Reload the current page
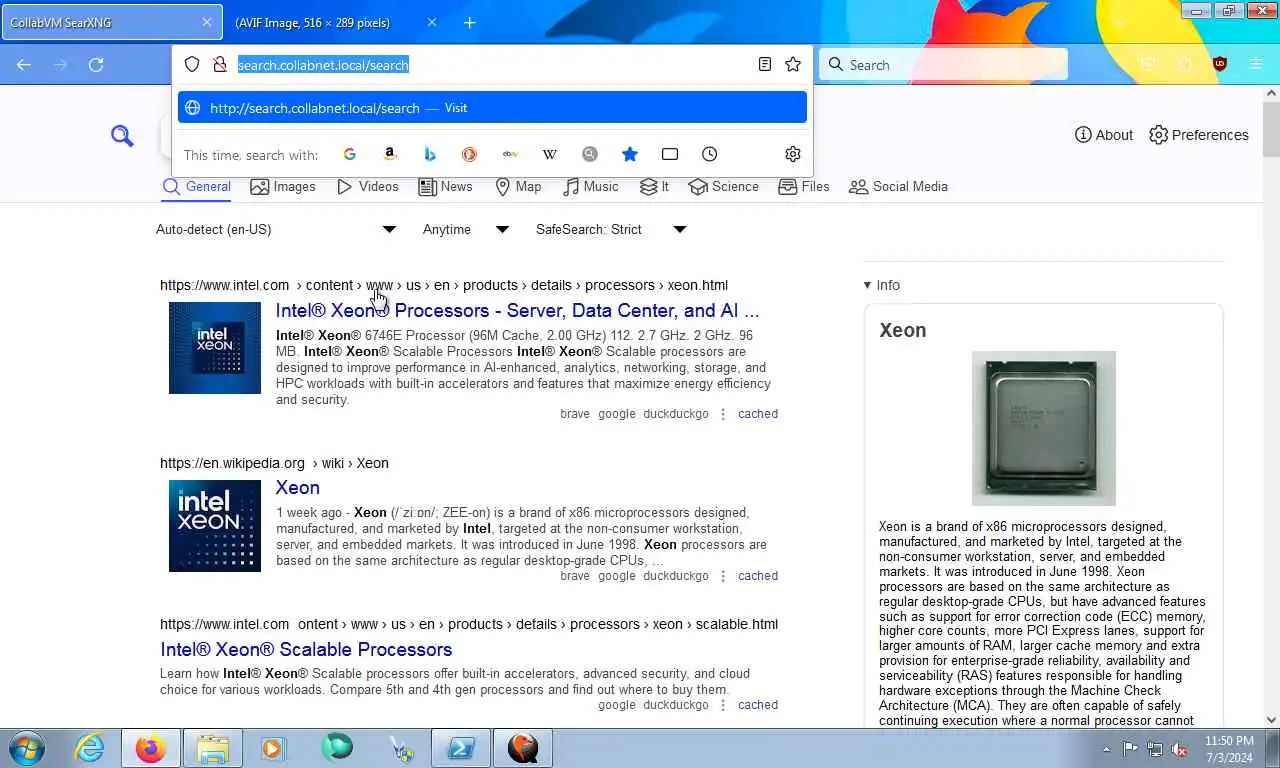The width and height of the screenshot is (1280, 768). [96, 64]
